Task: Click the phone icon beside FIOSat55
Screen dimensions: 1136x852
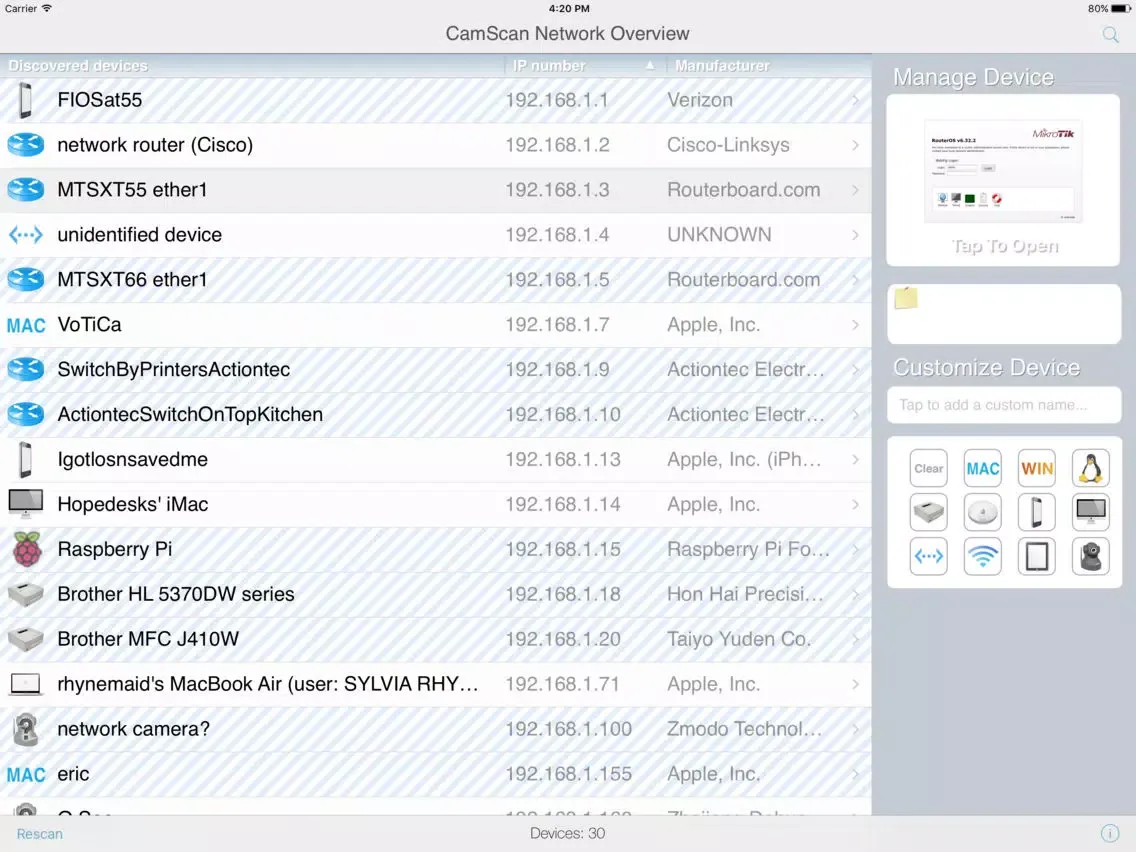Action: tap(25, 100)
